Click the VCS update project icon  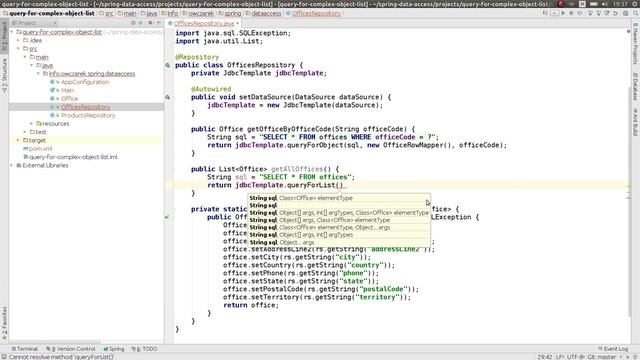point(590,13)
